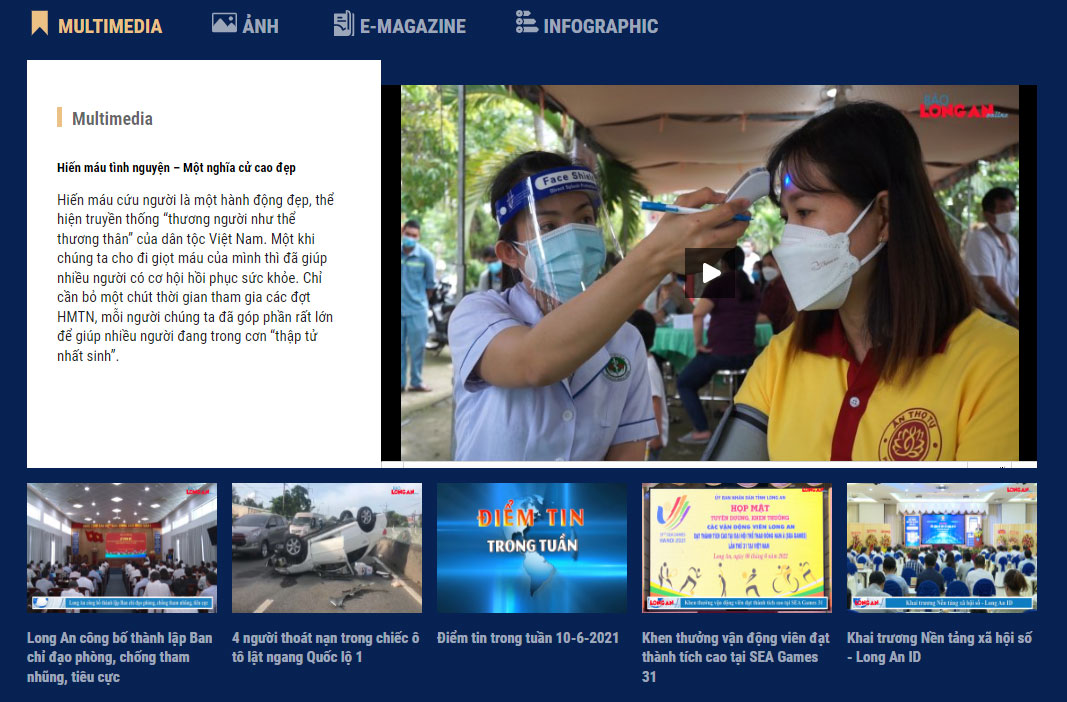Screen dimensions: 1067x702
Task: Click the bookmark icon beside MULTIMEDIA
Action: (x=39, y=23)
